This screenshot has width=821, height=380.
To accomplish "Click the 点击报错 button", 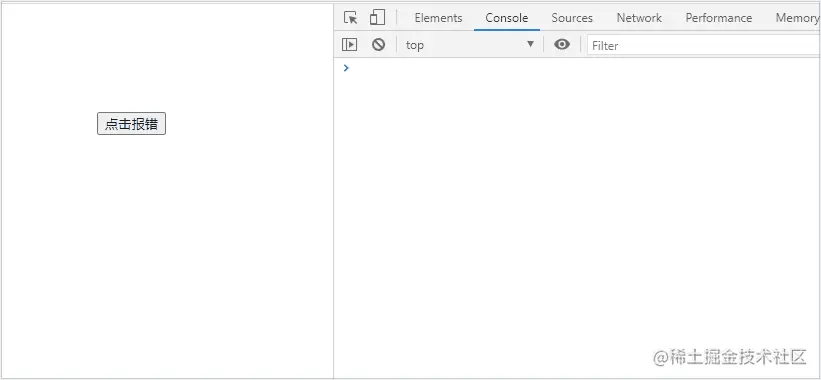I will coord(131,124).
